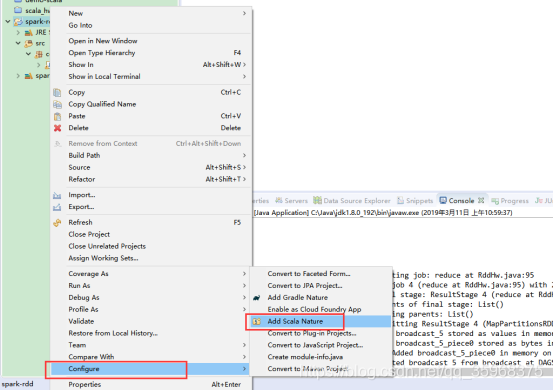Close the Console tab with X
Viewport: 553px width, 390px height.
tap(481, 200)
